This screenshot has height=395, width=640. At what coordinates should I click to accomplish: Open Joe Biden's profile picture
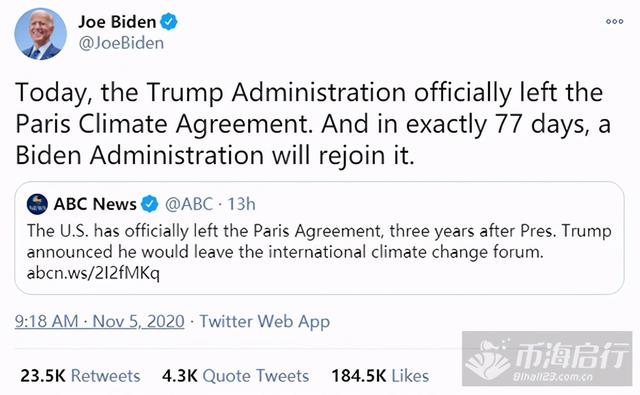coord(40,34)
